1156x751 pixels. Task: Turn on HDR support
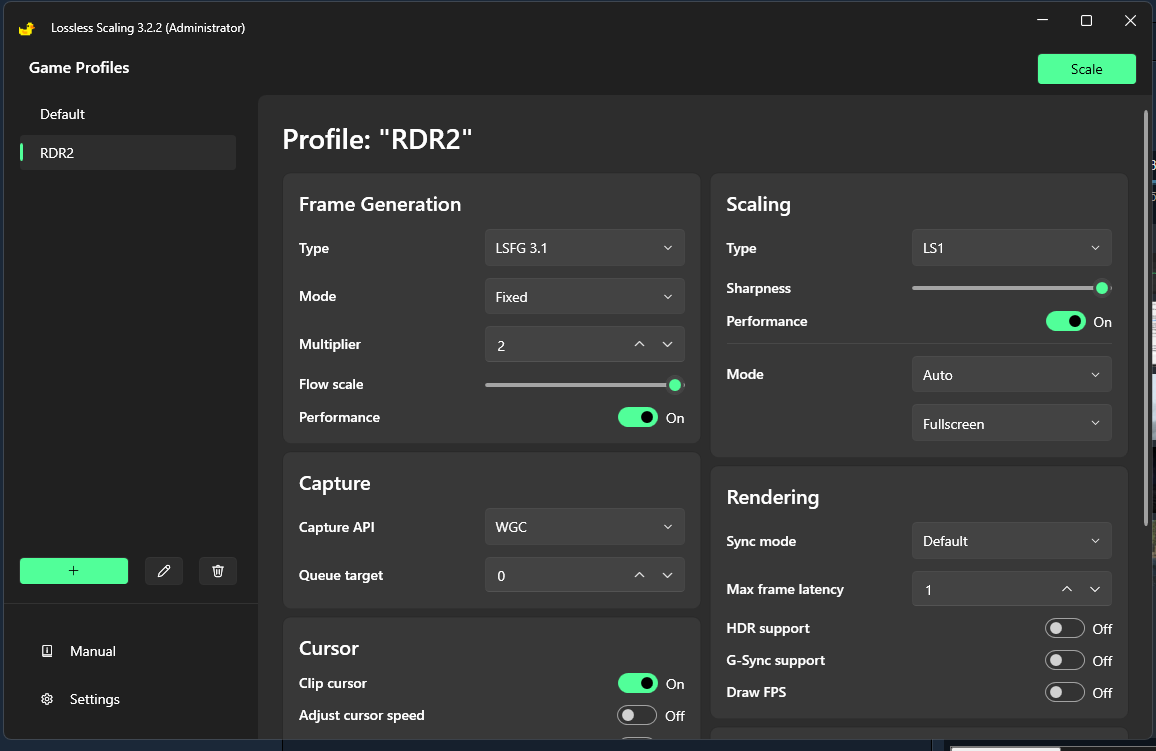(x=1064, y=628)
